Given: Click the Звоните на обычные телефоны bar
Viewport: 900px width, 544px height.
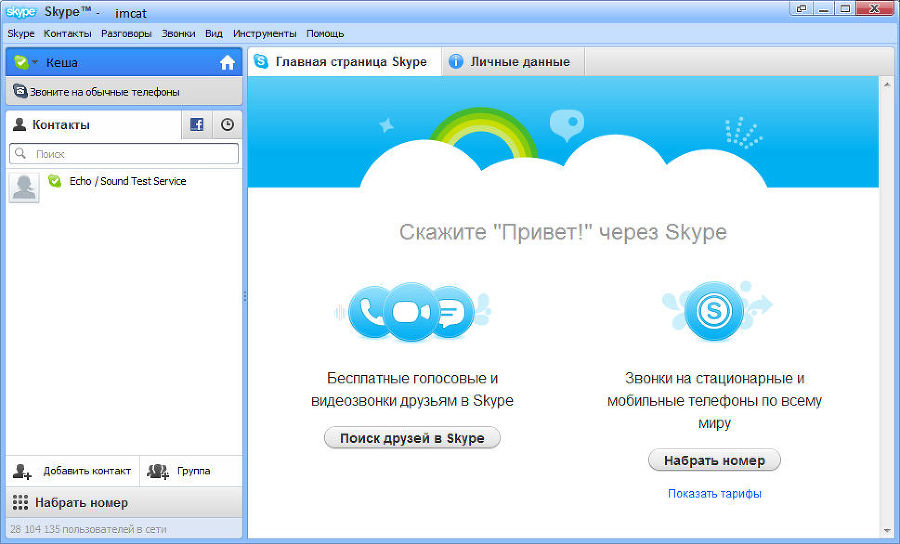Looking at the screenshot, I should pyautogui.click(x=124, y=92).
